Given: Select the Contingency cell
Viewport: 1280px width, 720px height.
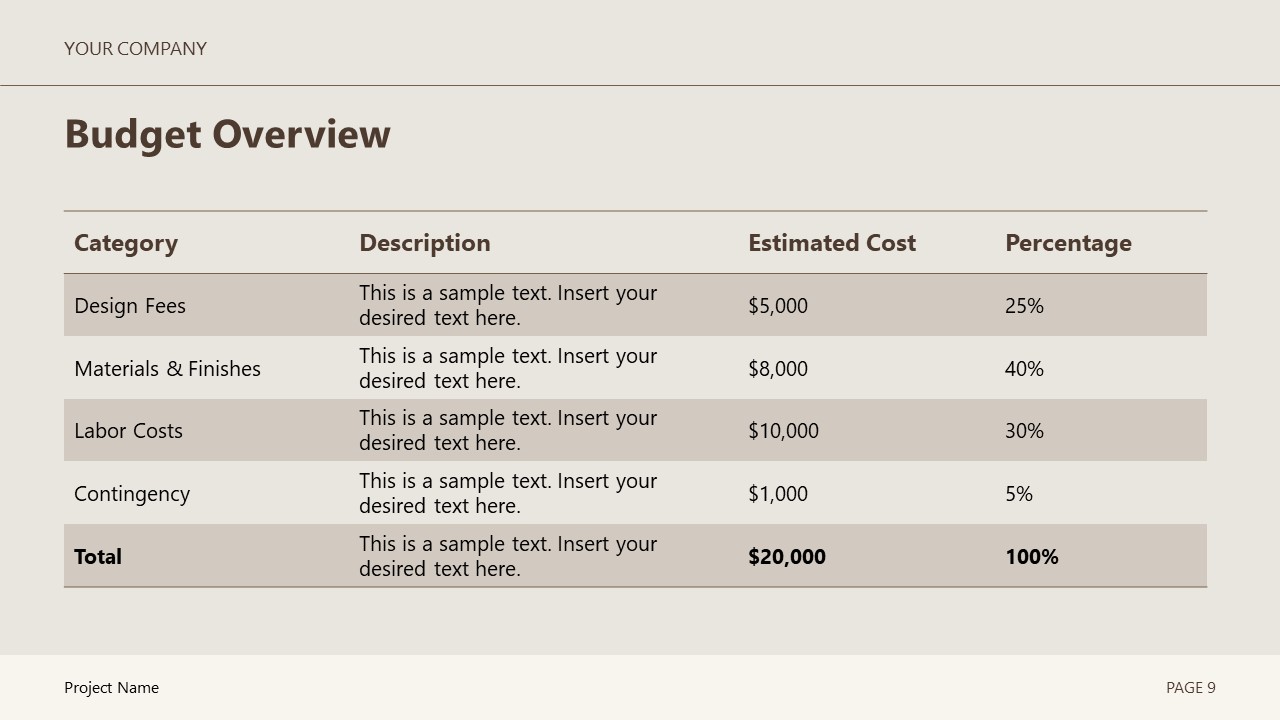Looking at the screenshot, I should [x=132, y=494].
